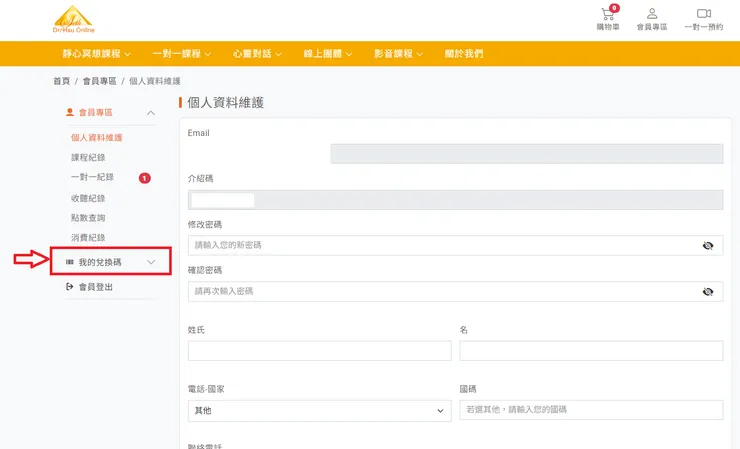Select 消費紀錄 in sidebar

(x=88, y=237)
